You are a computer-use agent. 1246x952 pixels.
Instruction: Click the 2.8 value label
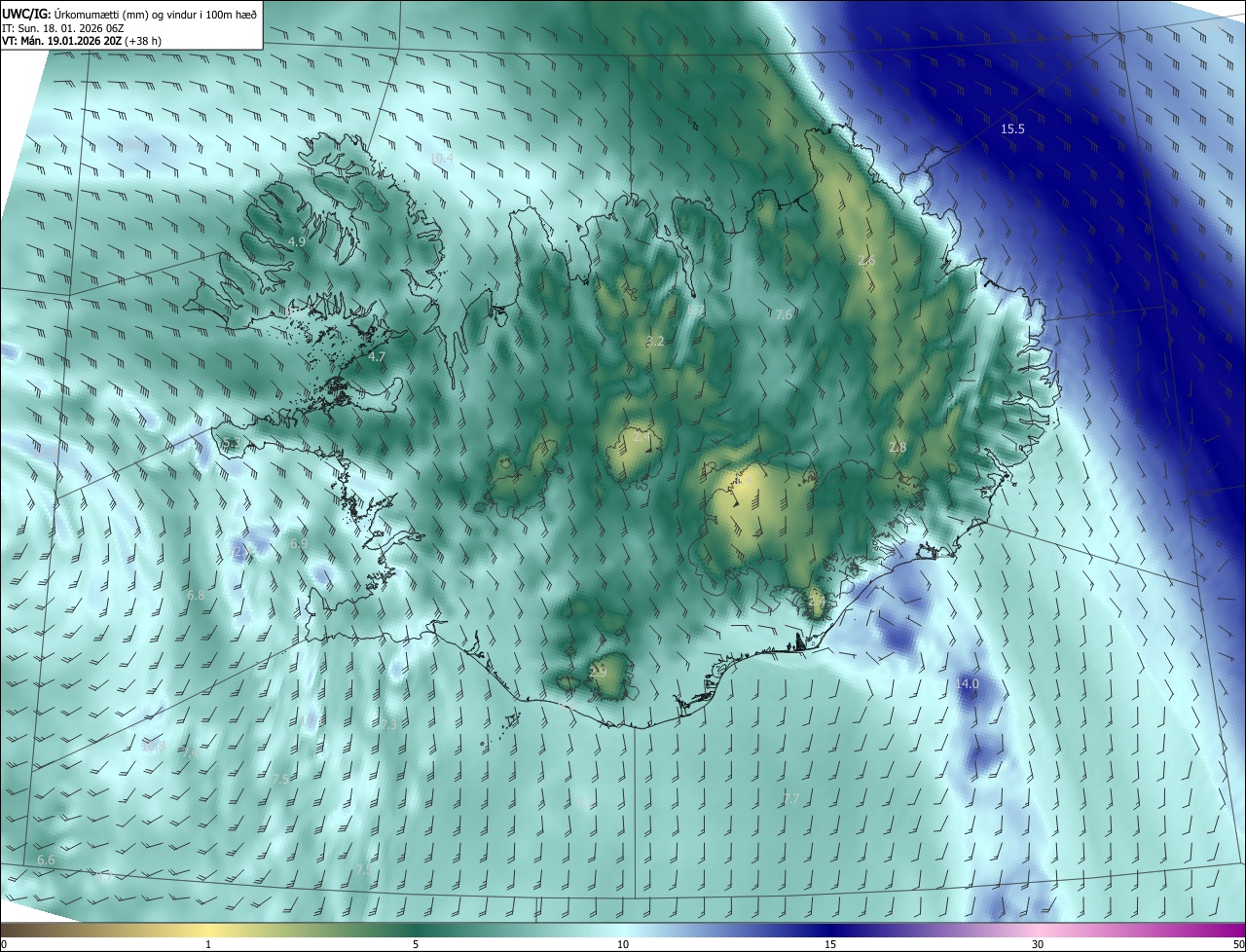tap(898, 447)
